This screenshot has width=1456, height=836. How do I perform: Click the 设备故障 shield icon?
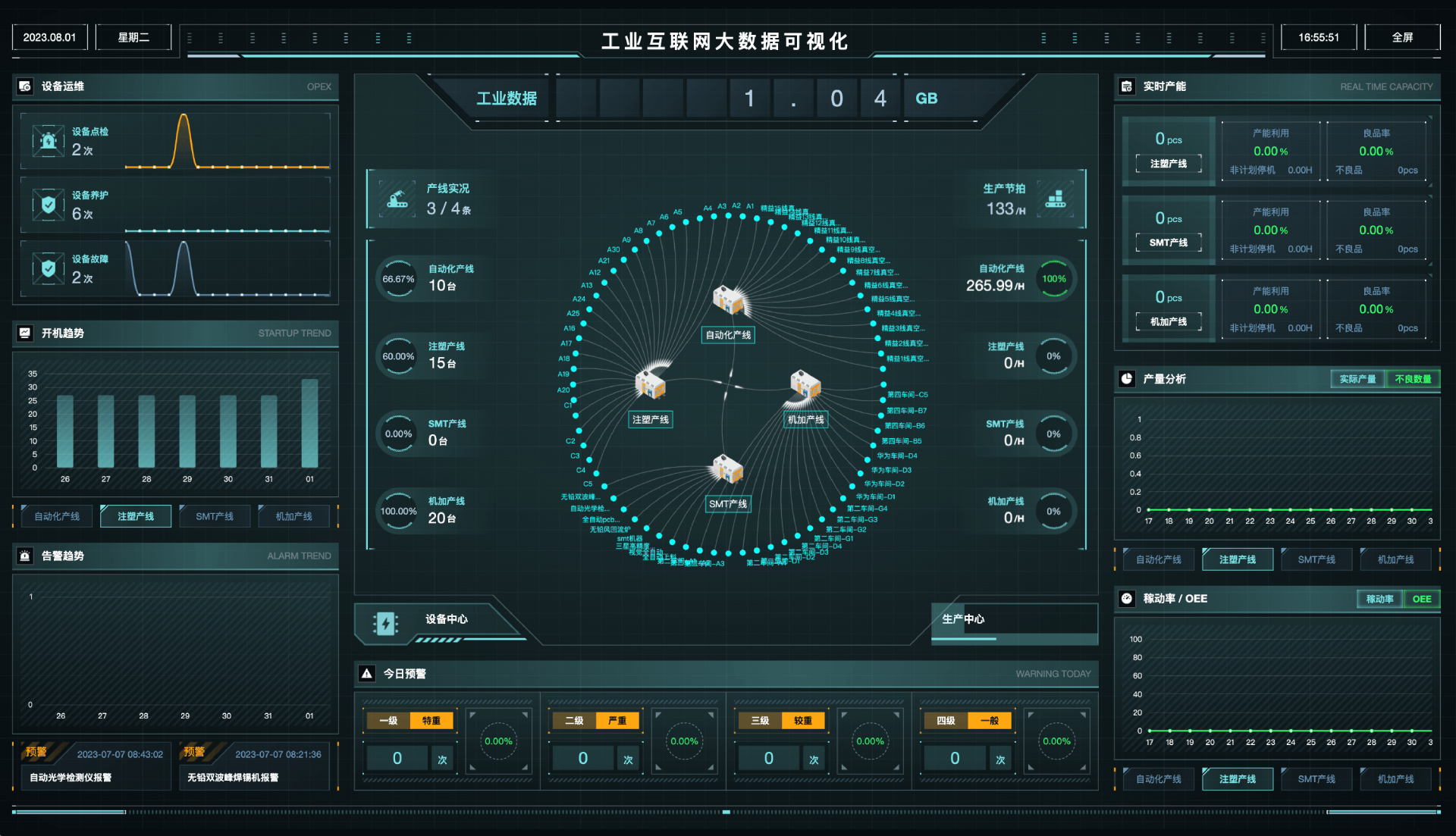[x=49, y=268]
